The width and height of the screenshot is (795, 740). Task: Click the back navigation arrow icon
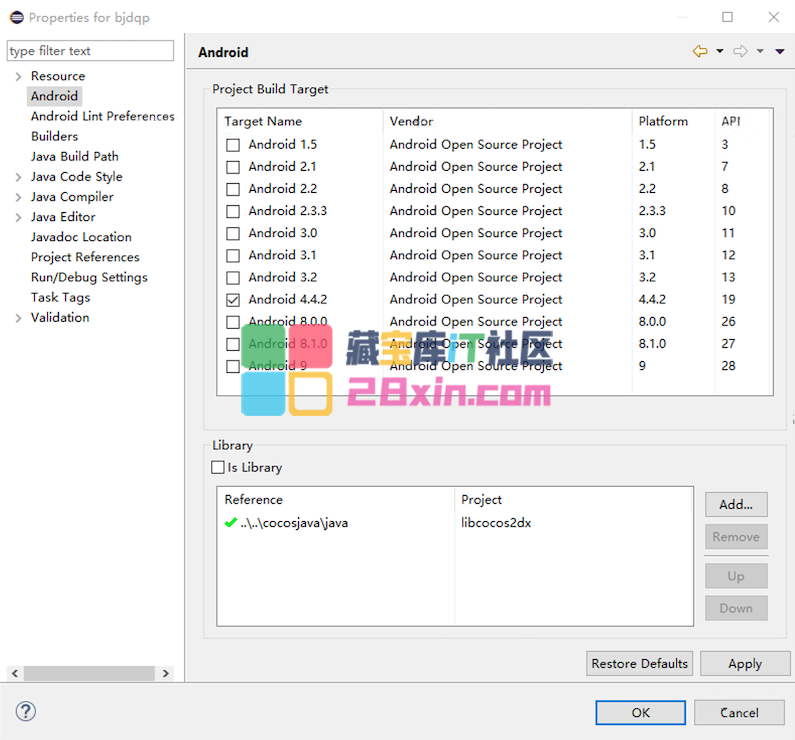click(x=700, y=52)
